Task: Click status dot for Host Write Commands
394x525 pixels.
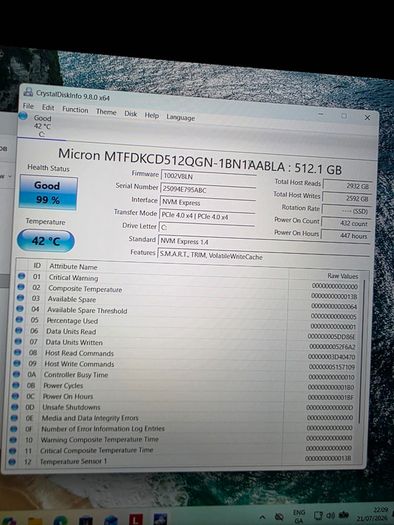Action: [17, 363]
